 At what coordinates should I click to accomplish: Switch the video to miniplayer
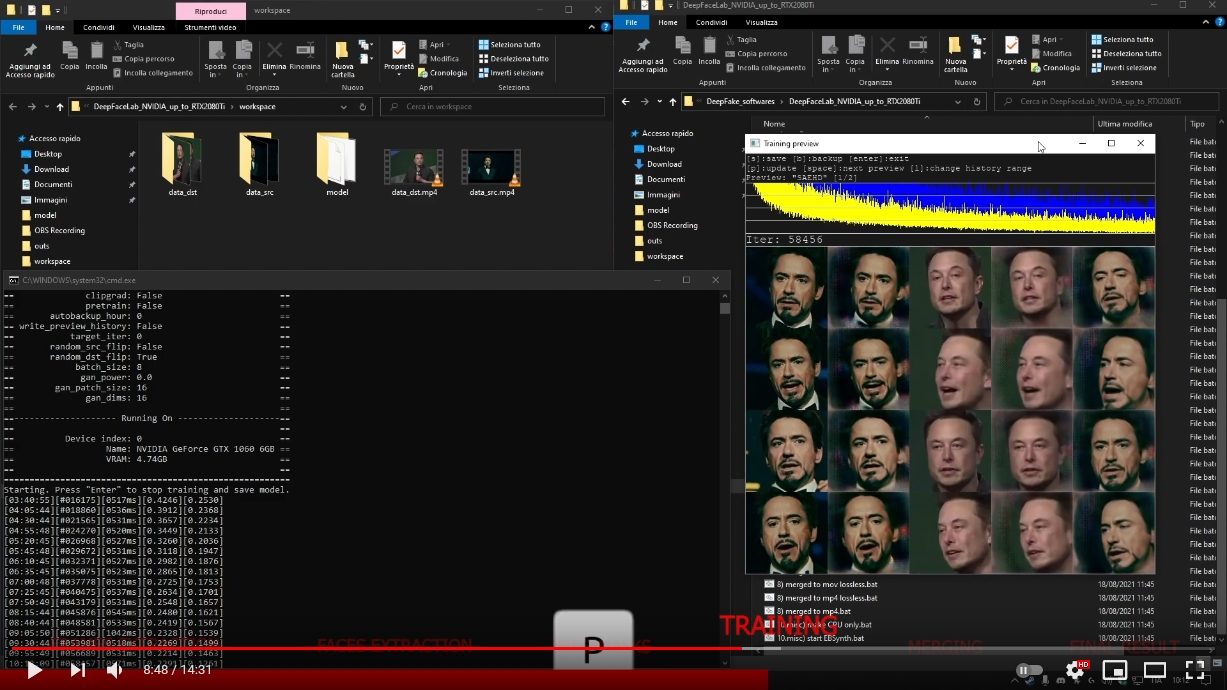pos(1114,670)
